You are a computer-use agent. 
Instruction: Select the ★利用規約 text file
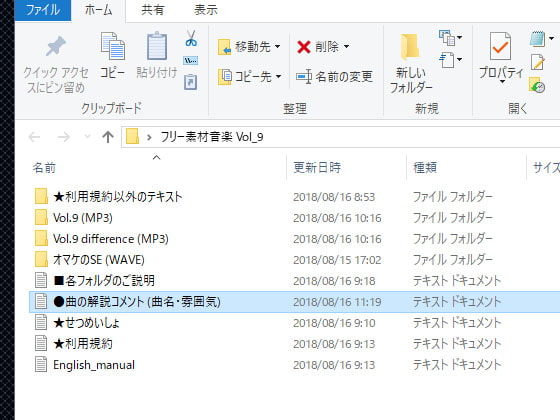pos(83,344)
